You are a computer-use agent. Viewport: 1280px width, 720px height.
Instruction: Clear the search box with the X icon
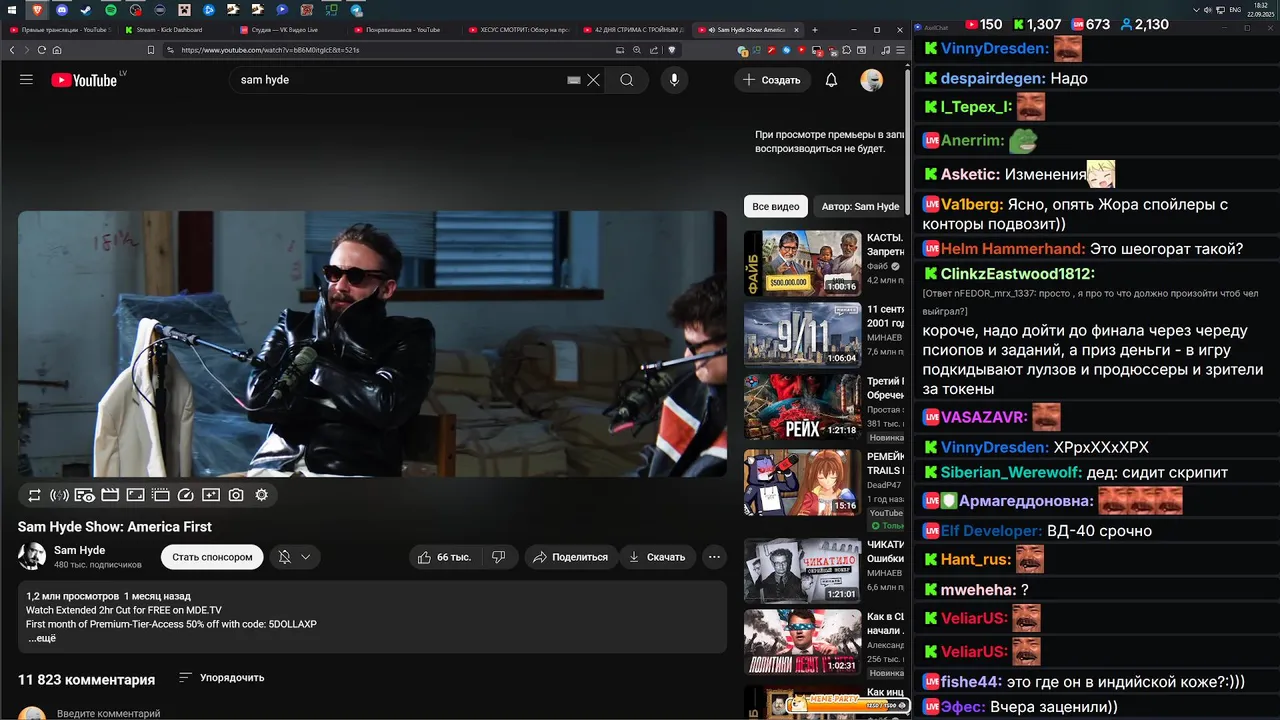[x=593, y=80]
